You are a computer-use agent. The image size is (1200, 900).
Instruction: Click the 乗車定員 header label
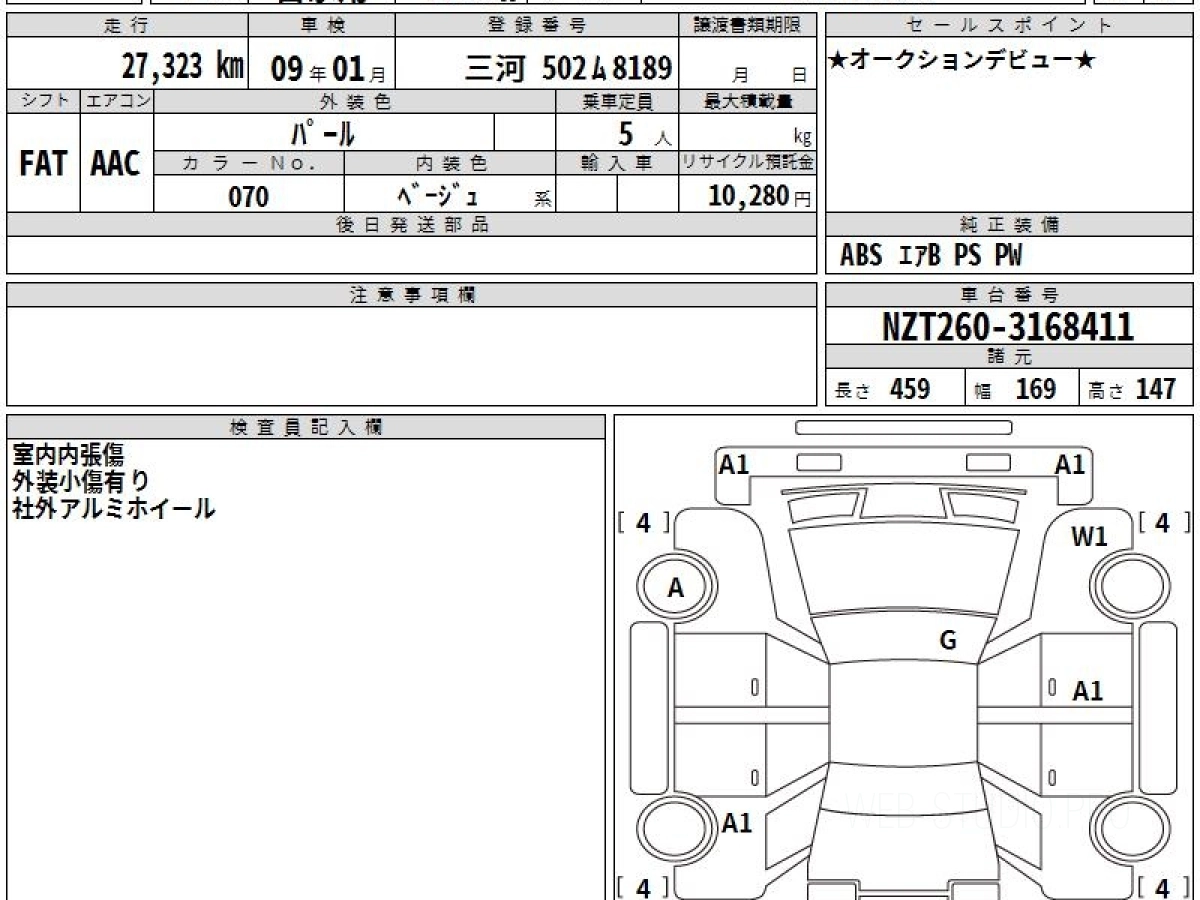(617, 101)
